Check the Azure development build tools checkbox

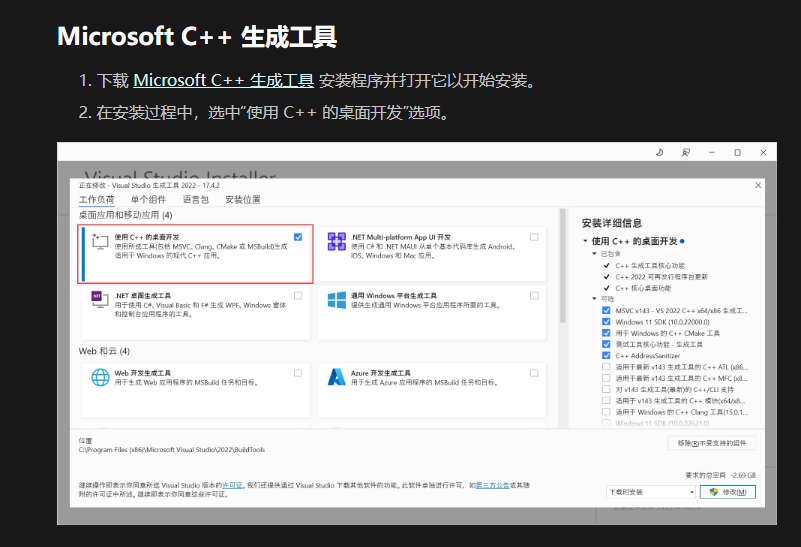[x=534, y=373]
